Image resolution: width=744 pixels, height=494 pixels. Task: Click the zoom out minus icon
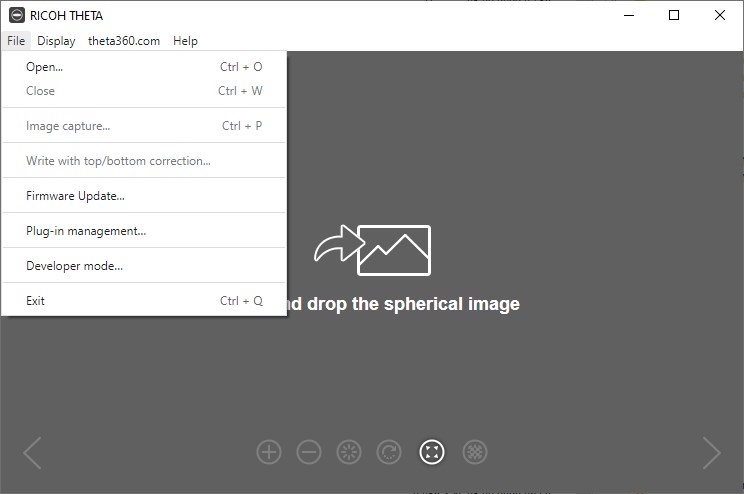[309, 452]
